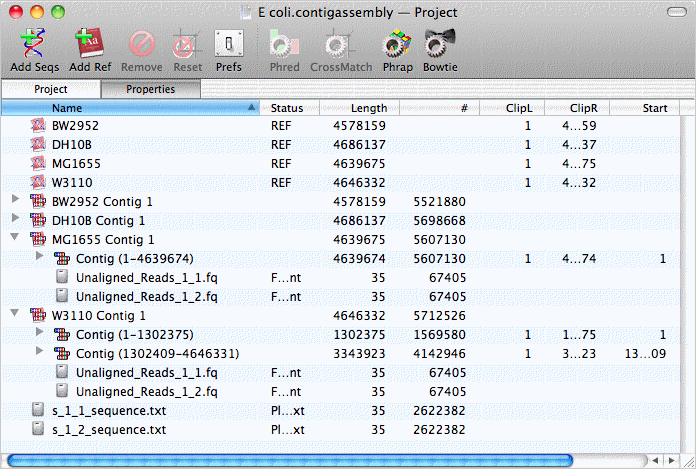
Task: Click the Contig (1302409-4646331) icon
Action: point(62,353)
